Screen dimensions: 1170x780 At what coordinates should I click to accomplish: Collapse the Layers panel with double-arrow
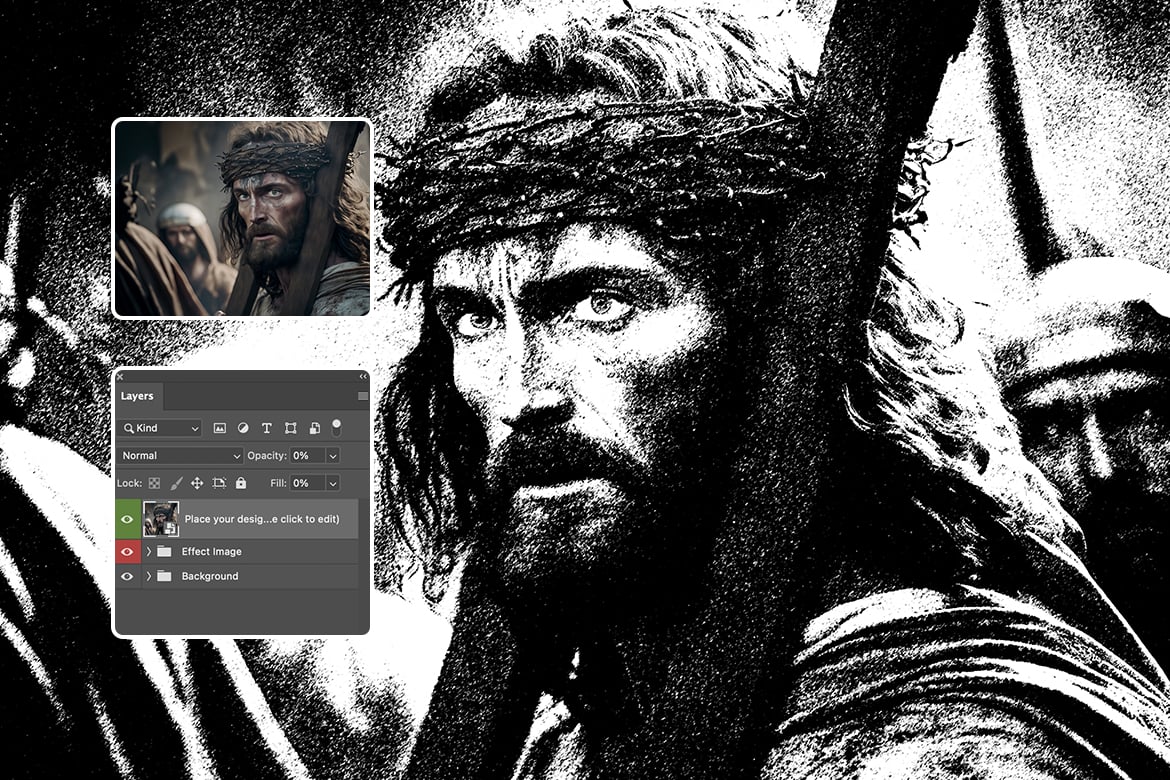tap(363, 376)
